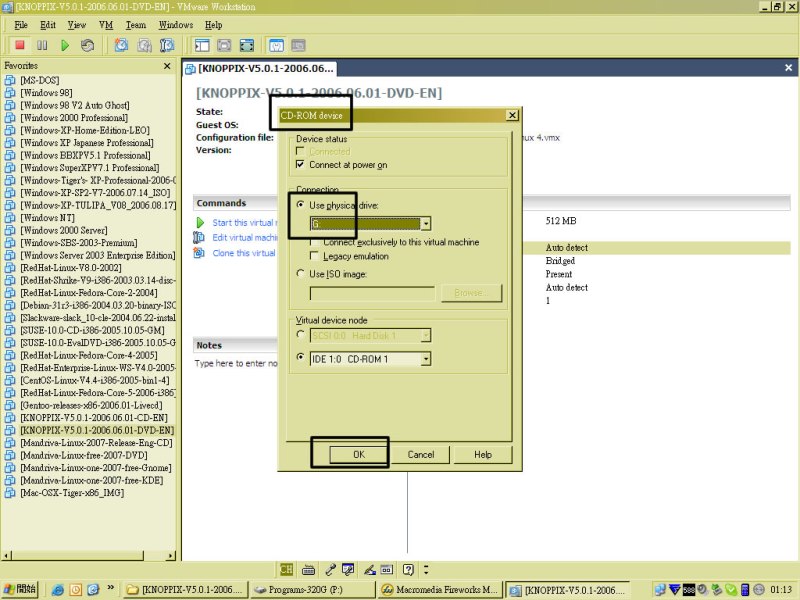Open the VM menu

coord(106,25)
